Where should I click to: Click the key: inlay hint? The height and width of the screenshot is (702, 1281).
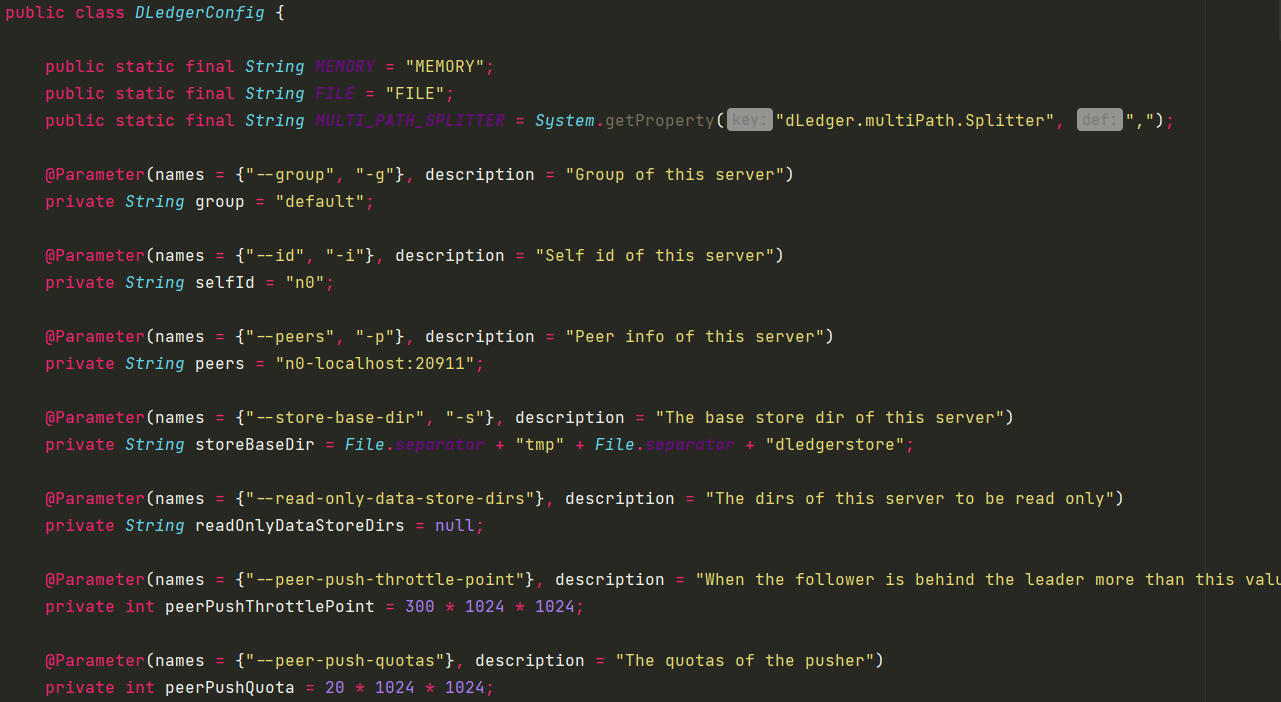[x=749, y=120]
